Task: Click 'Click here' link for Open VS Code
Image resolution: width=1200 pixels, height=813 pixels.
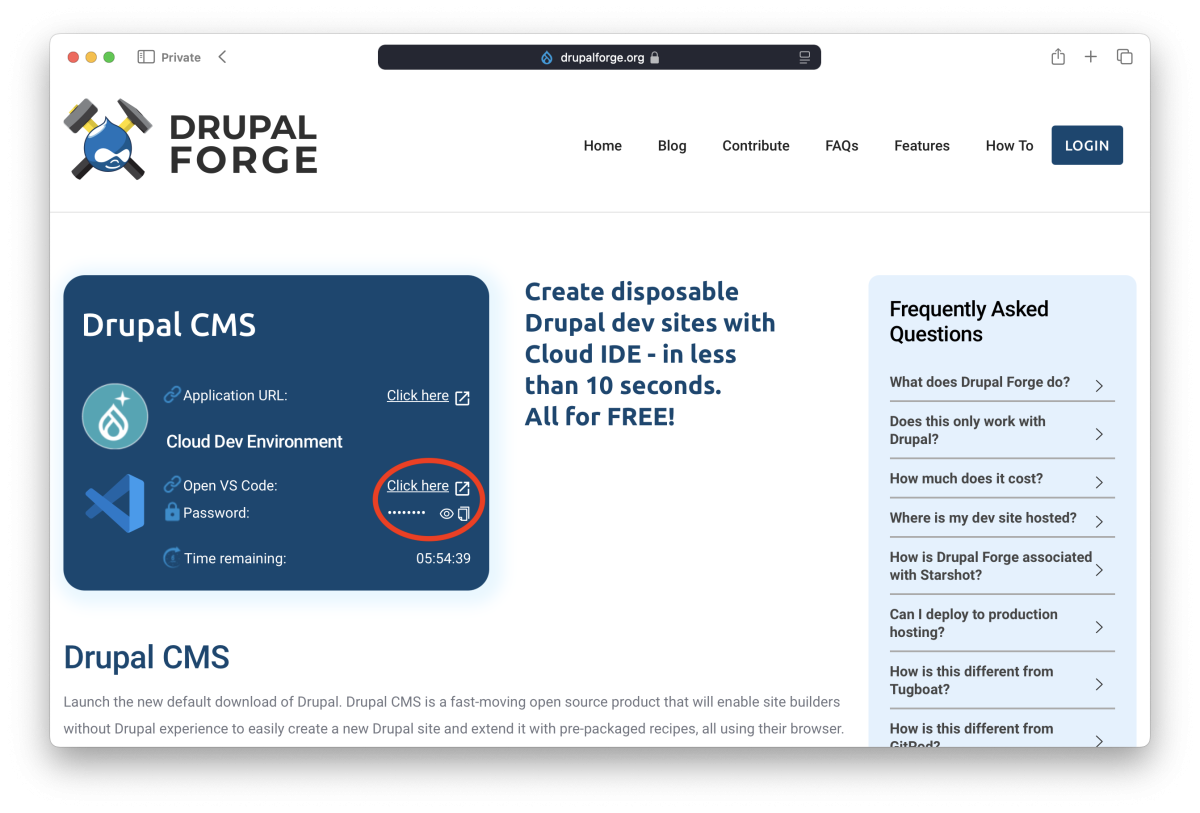Action: coord(418,486)
